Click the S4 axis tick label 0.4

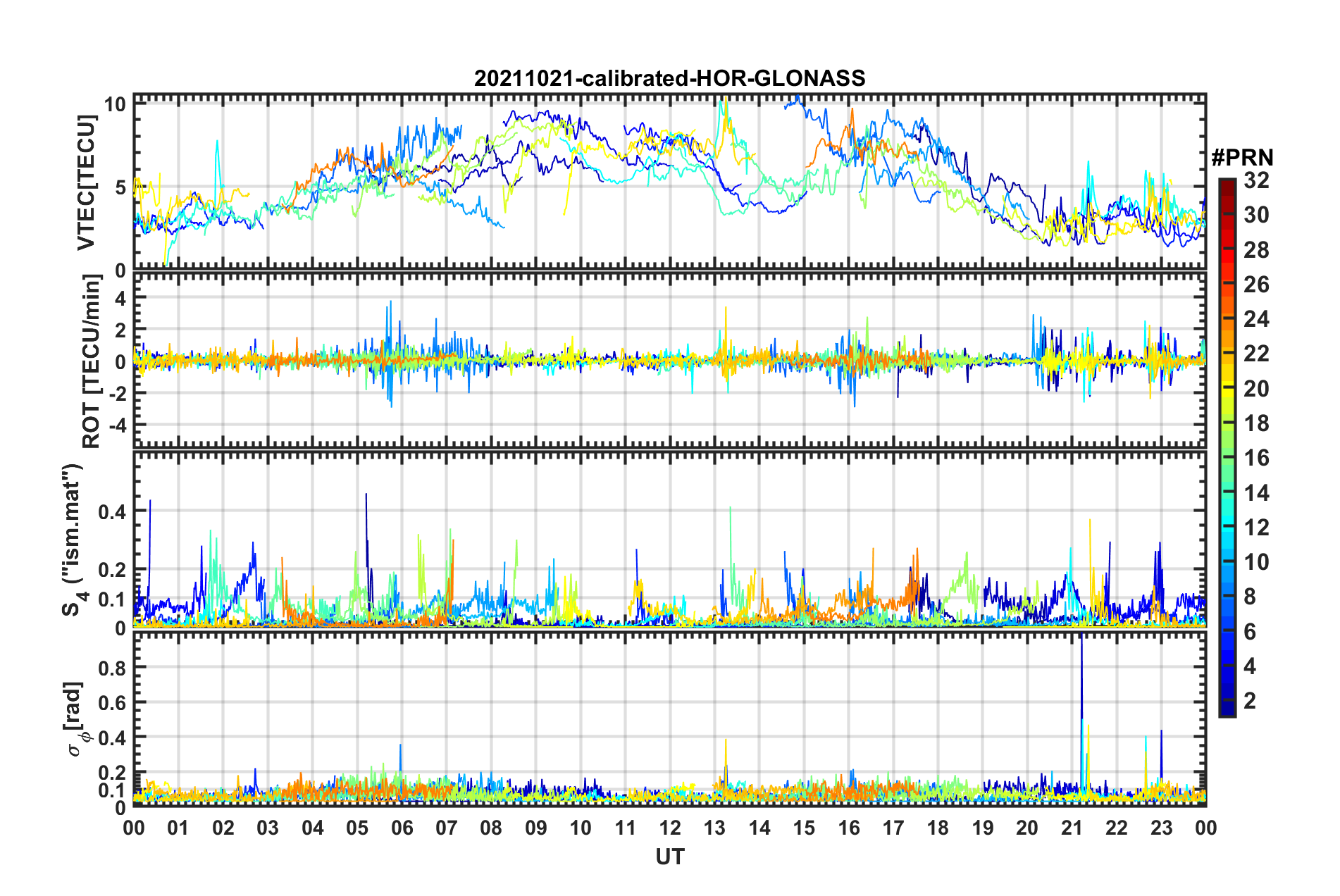pyautogui.click(x=112, y=511)
